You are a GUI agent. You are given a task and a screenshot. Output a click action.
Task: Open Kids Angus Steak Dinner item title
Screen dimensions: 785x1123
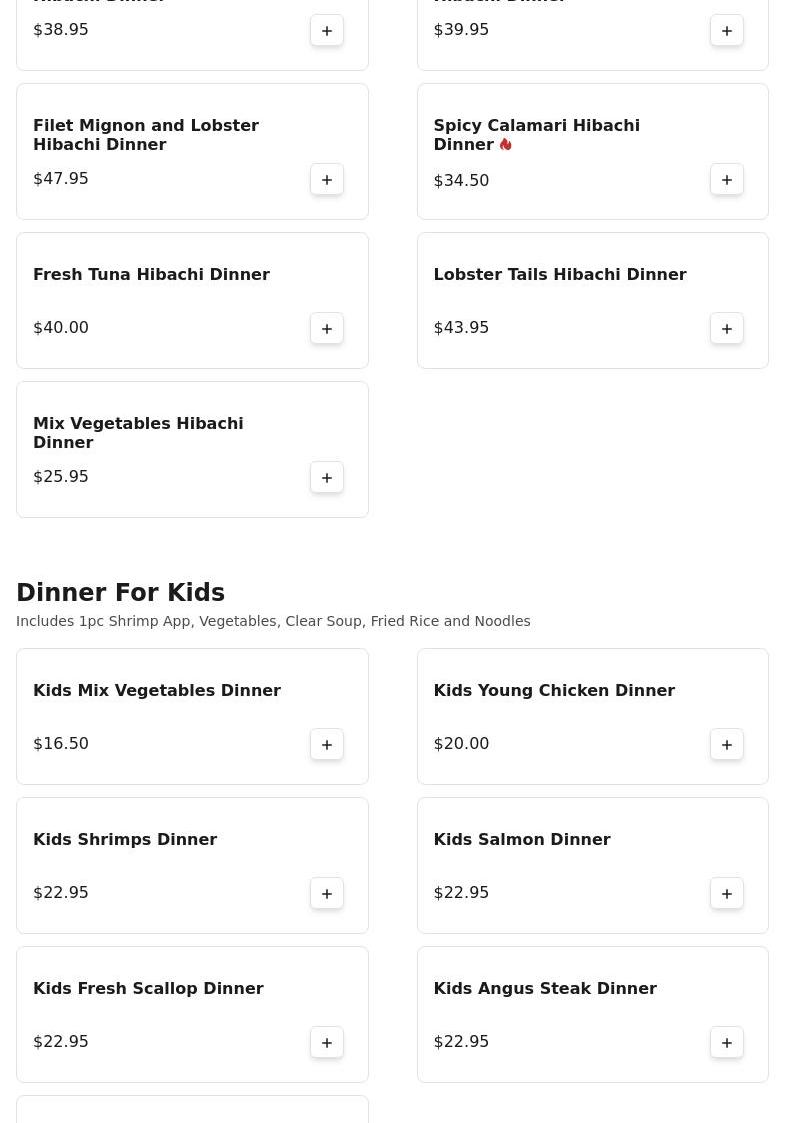(x=545, y=988)
